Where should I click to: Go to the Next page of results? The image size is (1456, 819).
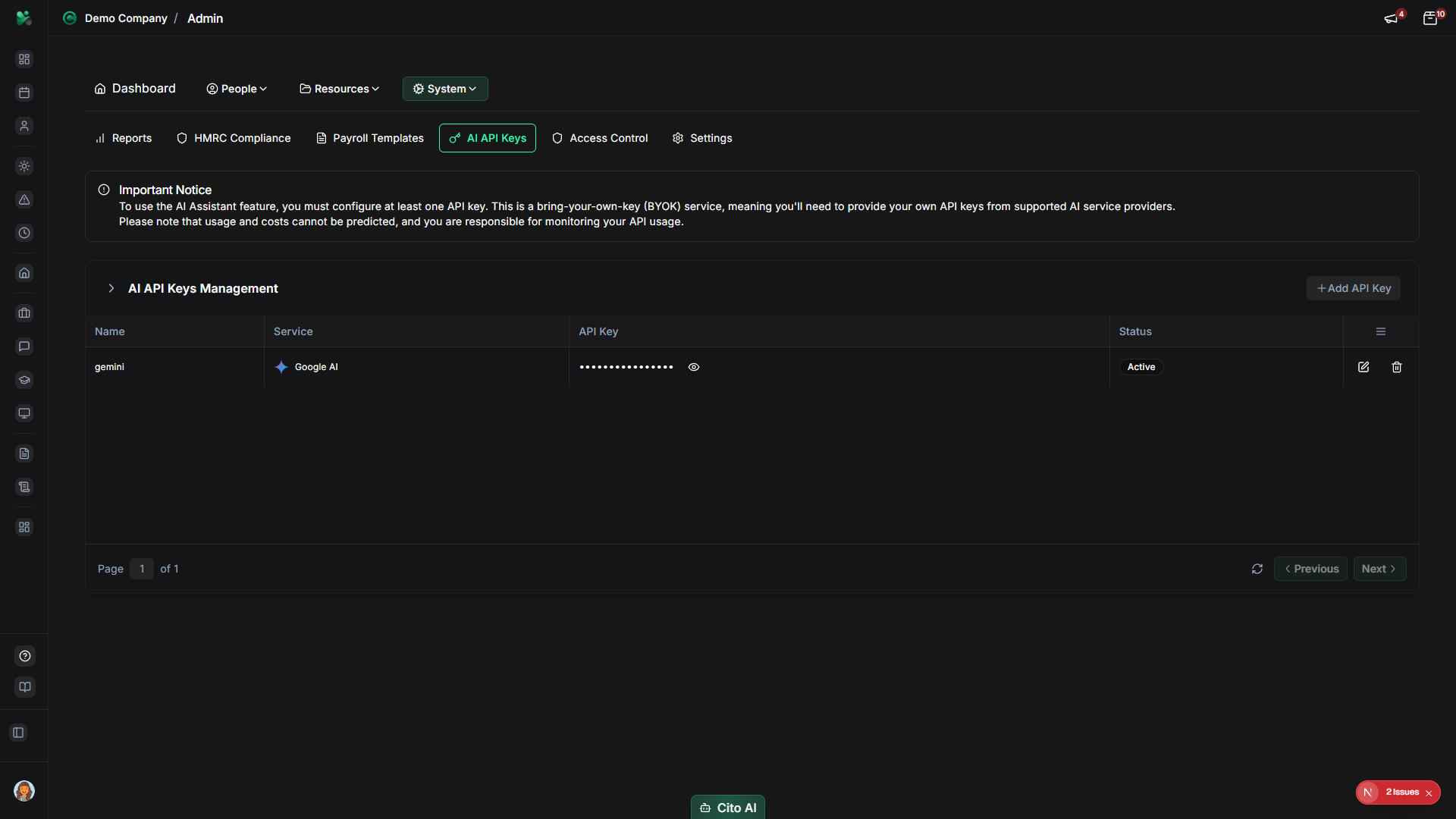tap(1379, 568)
